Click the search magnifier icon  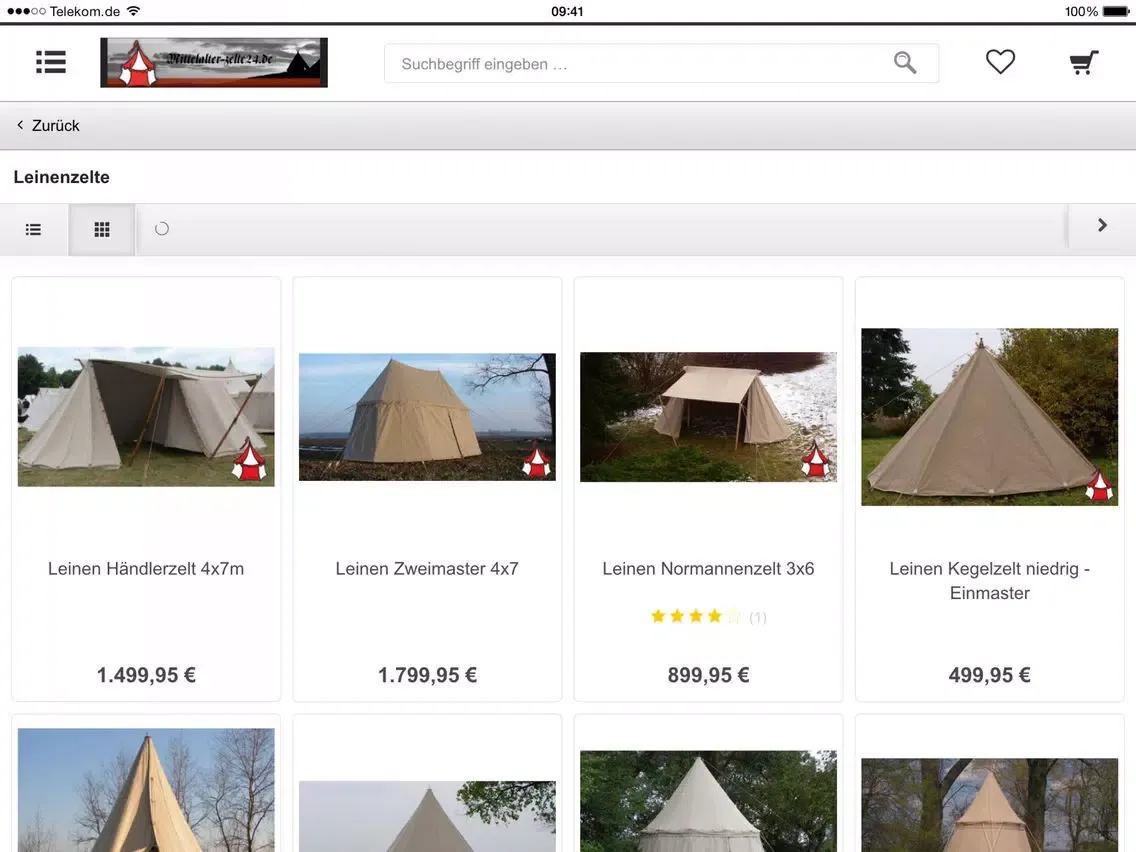(x=905, y=63)
